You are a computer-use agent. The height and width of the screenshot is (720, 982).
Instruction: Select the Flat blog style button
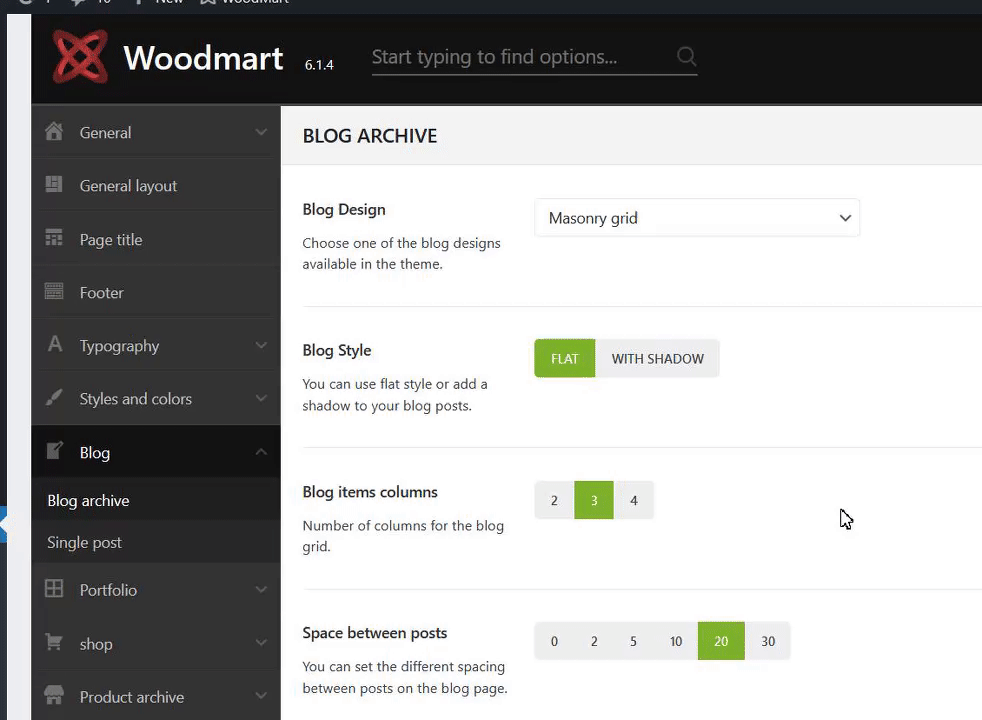[x=564, y=359]
